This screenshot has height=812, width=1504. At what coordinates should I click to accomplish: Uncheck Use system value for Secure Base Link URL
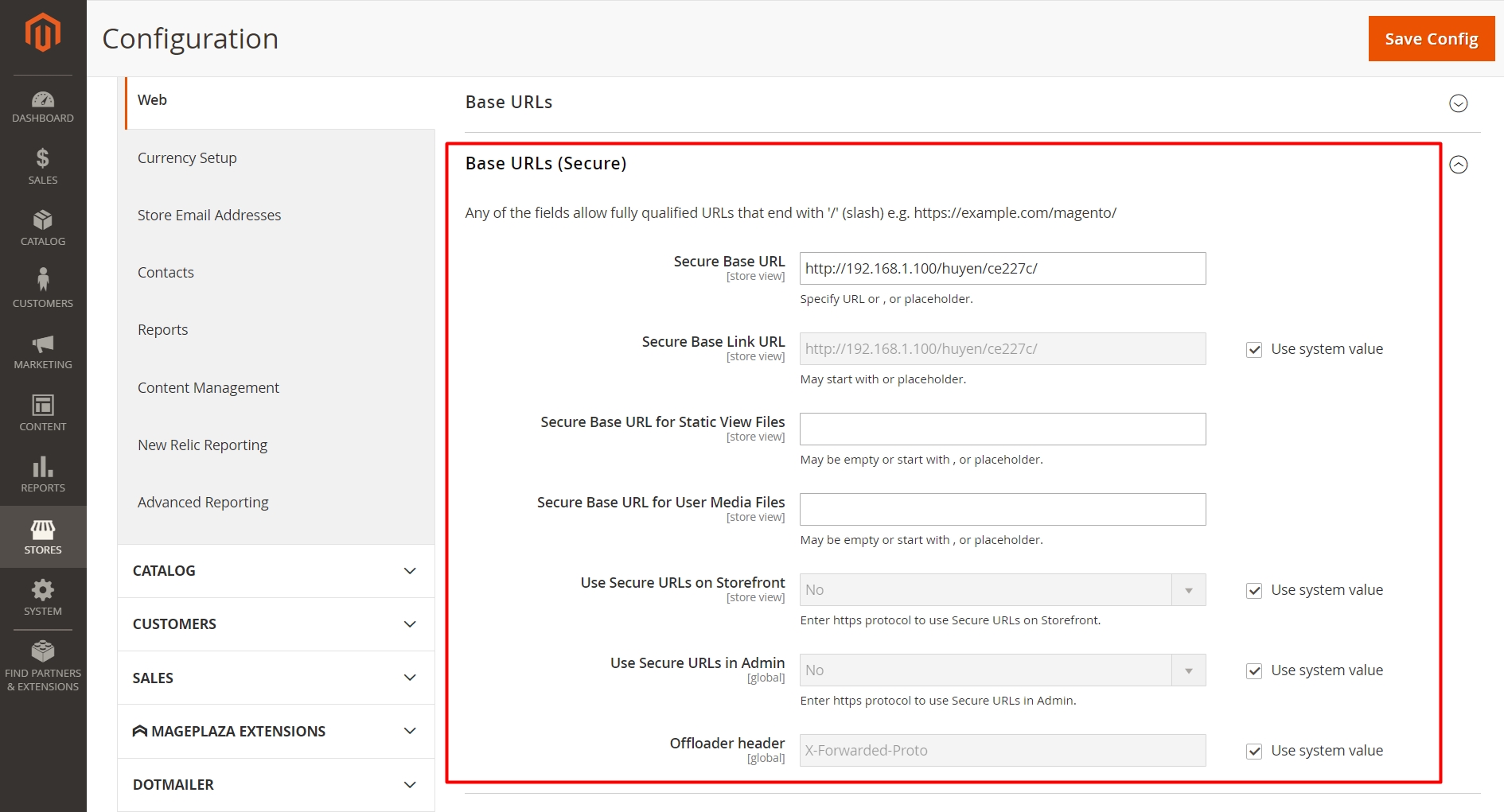pos(1254,350)
